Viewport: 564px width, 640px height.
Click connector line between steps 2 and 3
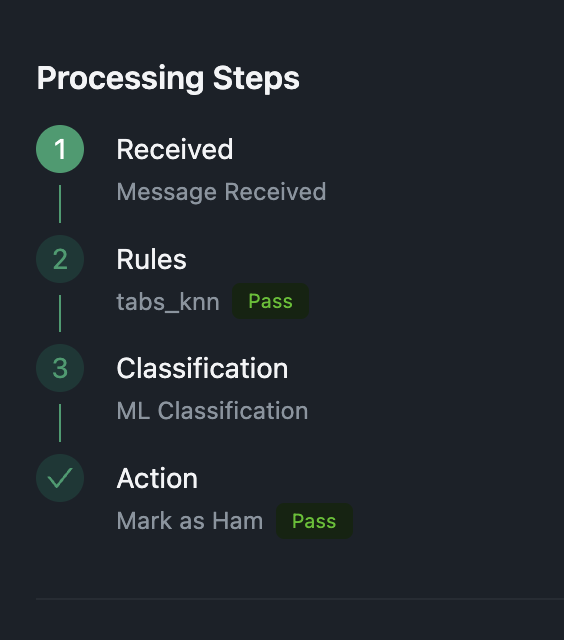tap(60, 313)
